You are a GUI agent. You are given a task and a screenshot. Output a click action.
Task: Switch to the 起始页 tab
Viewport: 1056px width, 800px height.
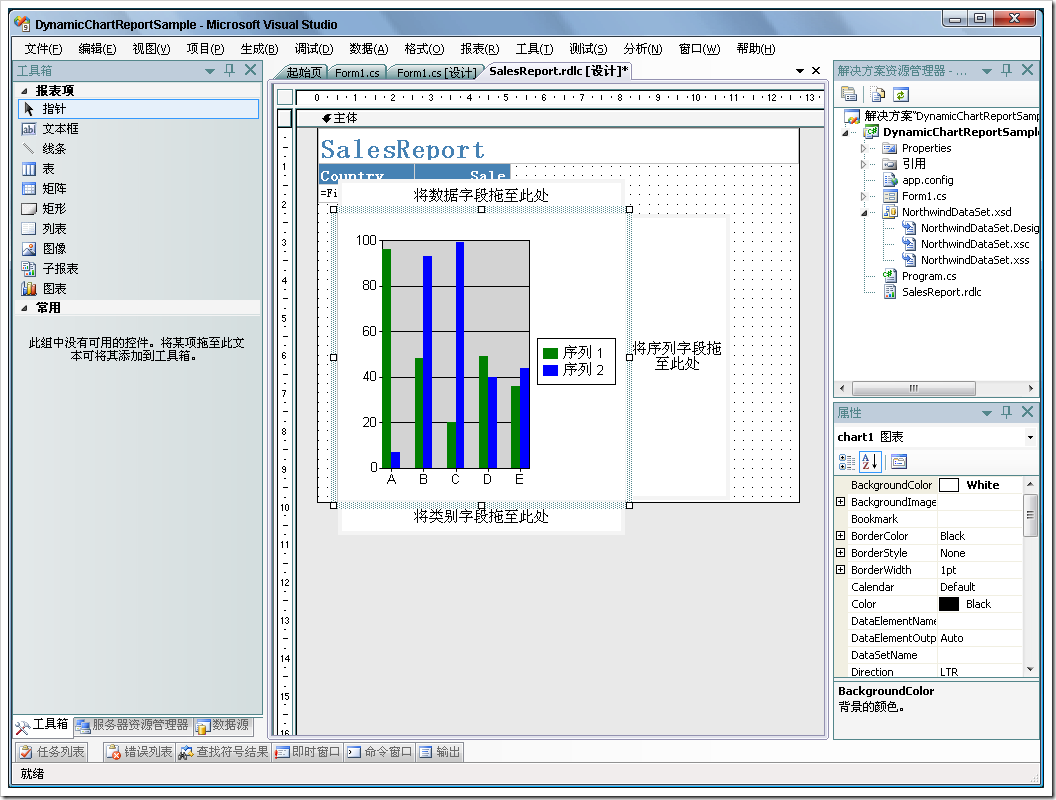point(304,73)
